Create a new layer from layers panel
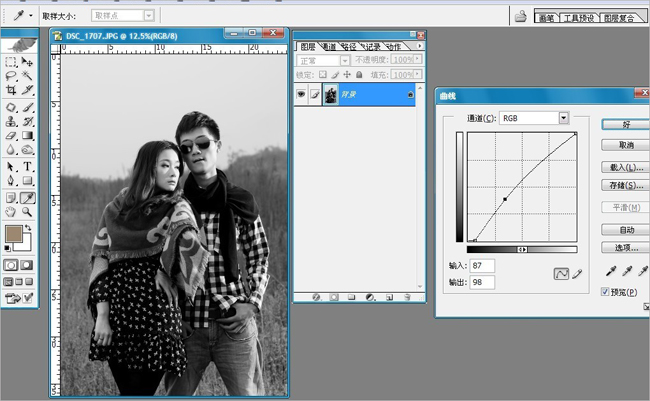Viewport: 650px width, 401px height. click(x=389, y=297)
